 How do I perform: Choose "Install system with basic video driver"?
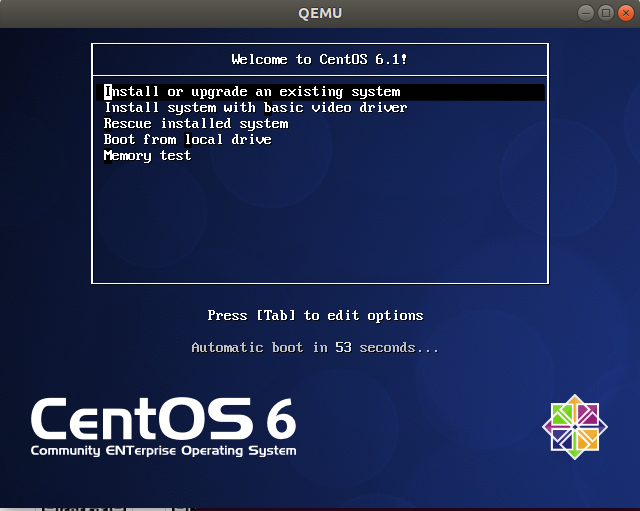[x=256, y=108]
